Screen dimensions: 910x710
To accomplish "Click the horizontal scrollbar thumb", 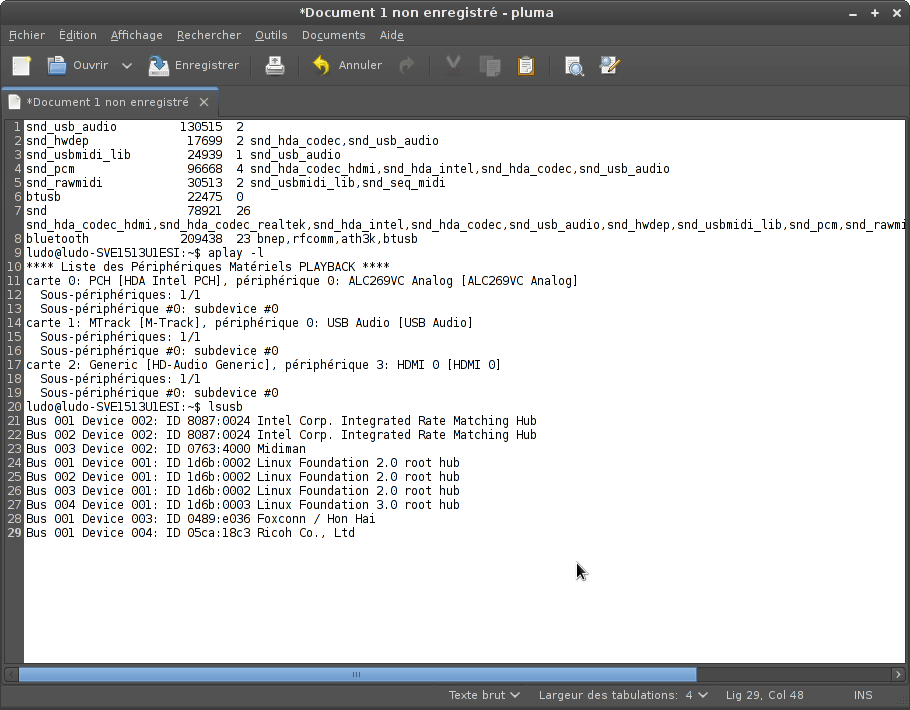I will (x=357, y=675).
